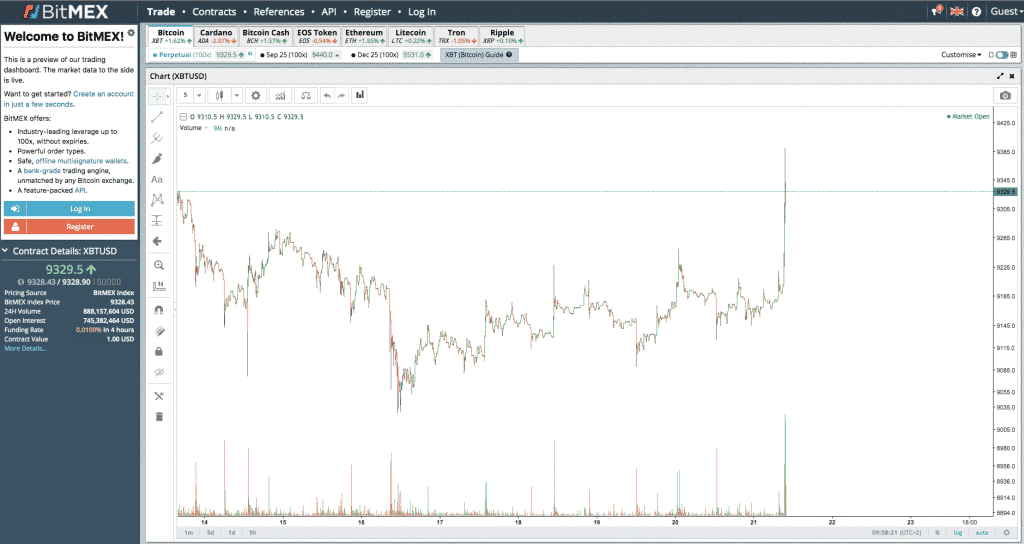
Task: Open the object tree tools icon
Action: [159, 396]
